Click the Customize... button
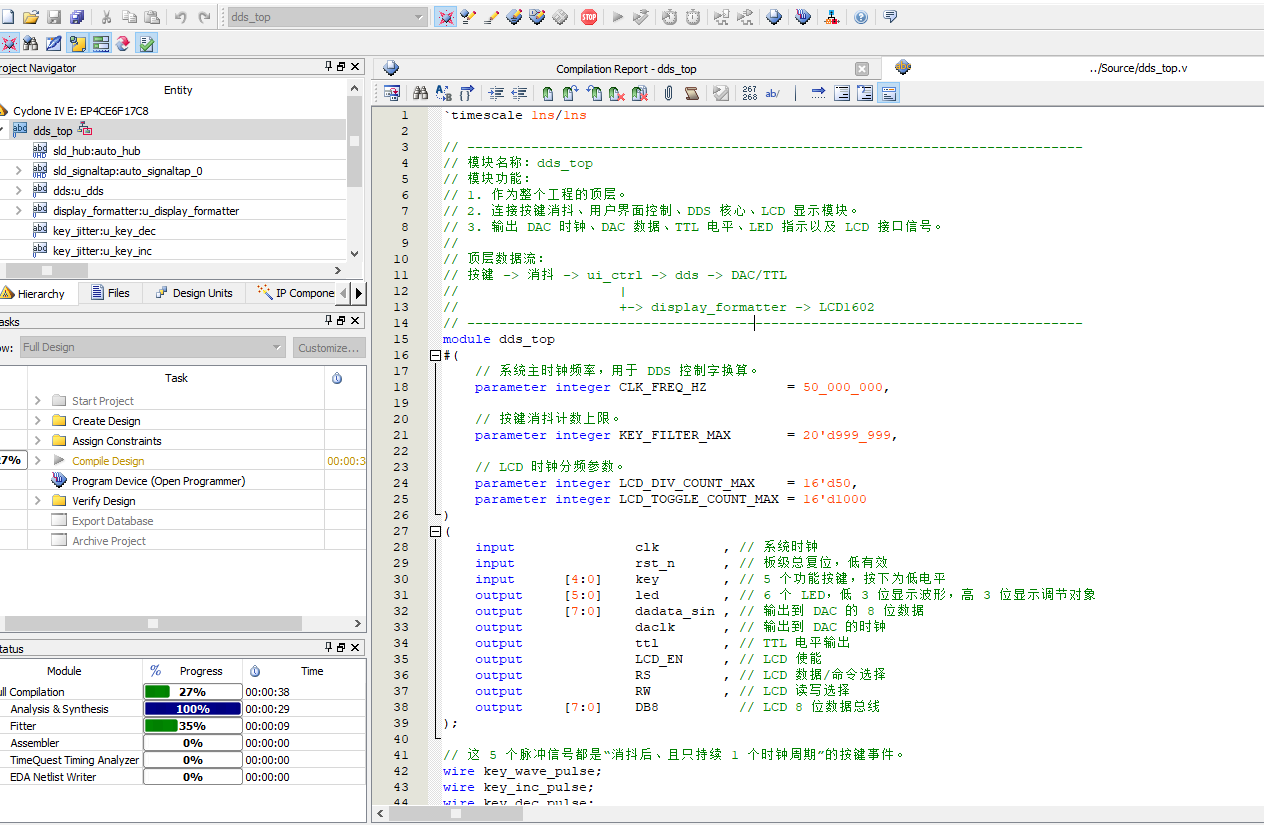The width and height of the screenshot is (1264, 825). click(x=329, y=348)
